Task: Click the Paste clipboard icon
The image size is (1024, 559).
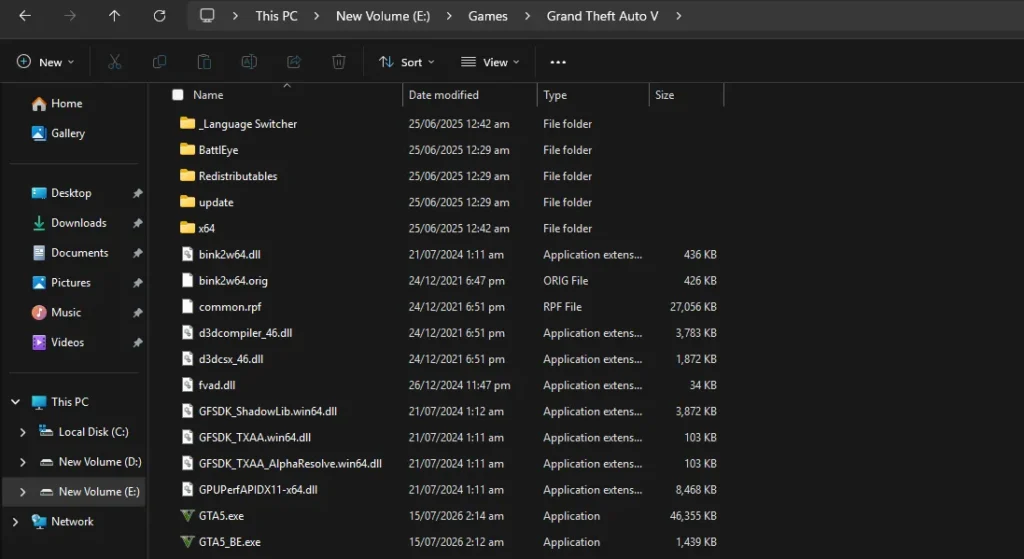Action: click(x=204, y=62)
